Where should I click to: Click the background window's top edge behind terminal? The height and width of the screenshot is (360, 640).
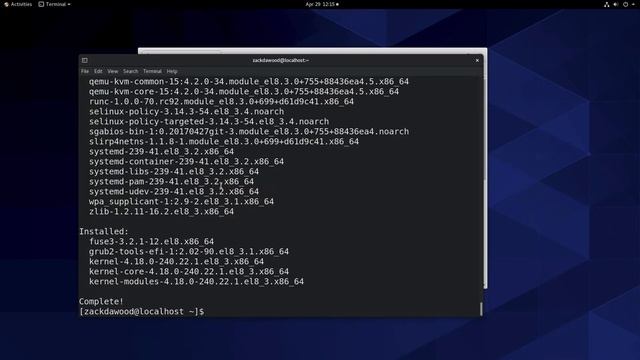point(312,51)
